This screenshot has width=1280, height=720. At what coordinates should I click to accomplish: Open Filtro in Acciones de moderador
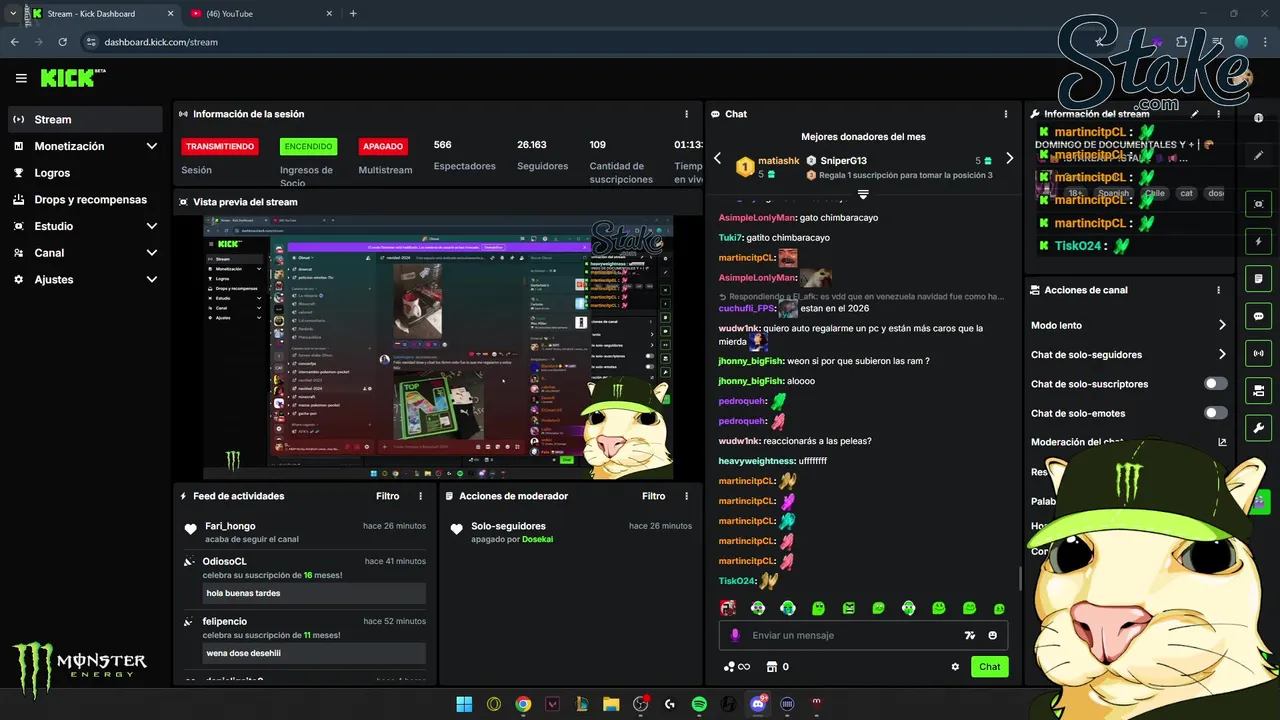(x=654, y=496)
